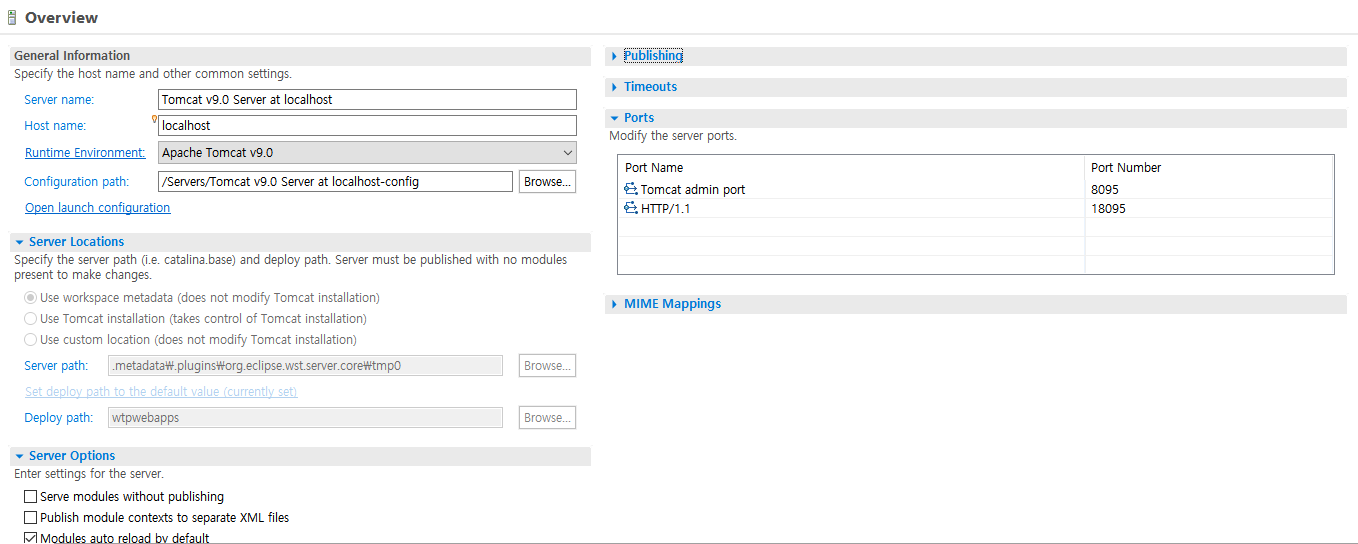Click Browse next to Deploy path
Image resolution: width=1358 pixels, height=544 pixels.
547,418
